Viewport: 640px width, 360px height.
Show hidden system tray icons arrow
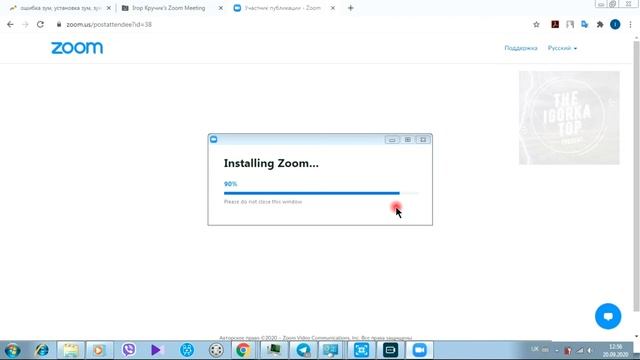(x=556, y=350)
